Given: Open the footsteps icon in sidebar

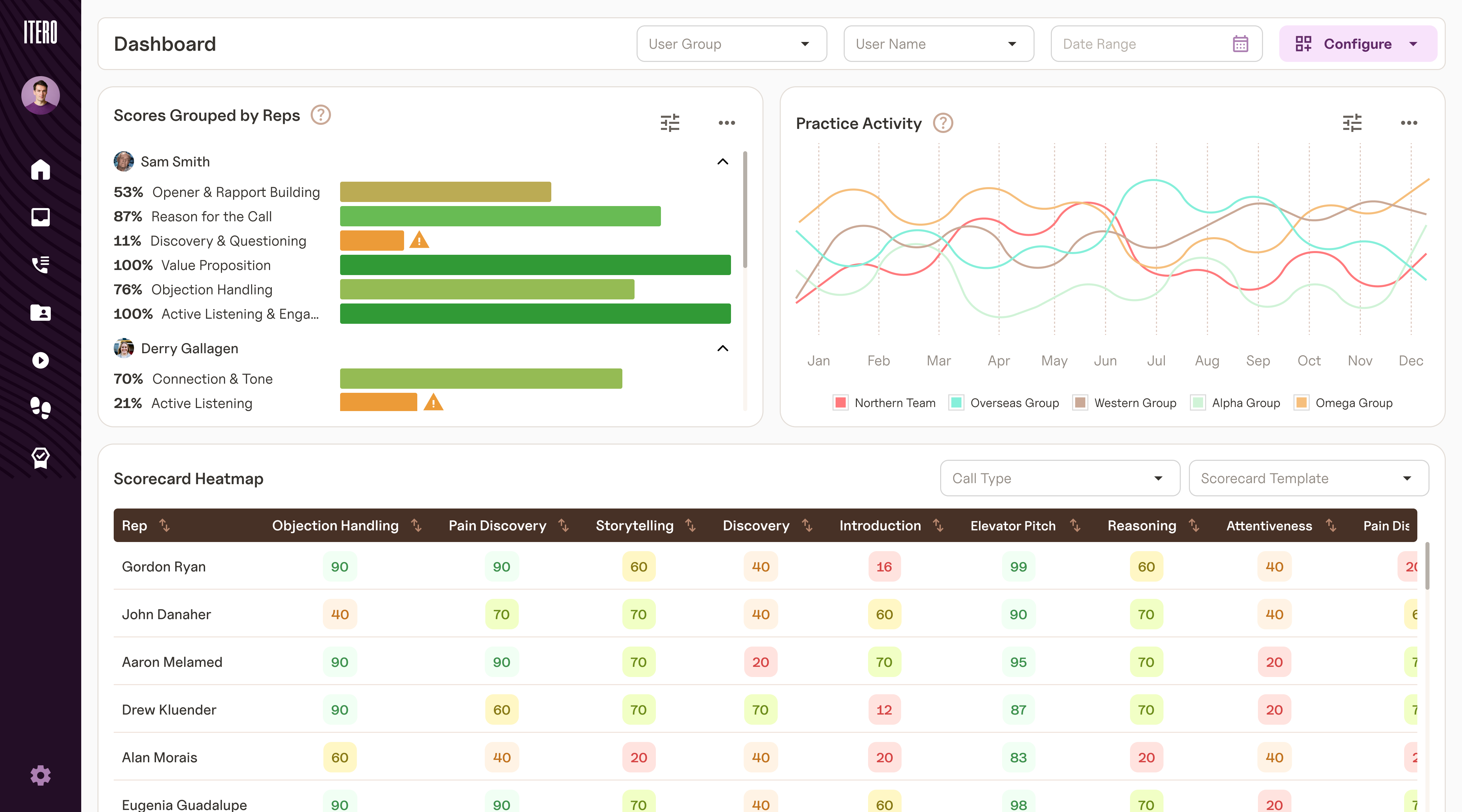Looking at the screenshot, I should click(40, 408).
